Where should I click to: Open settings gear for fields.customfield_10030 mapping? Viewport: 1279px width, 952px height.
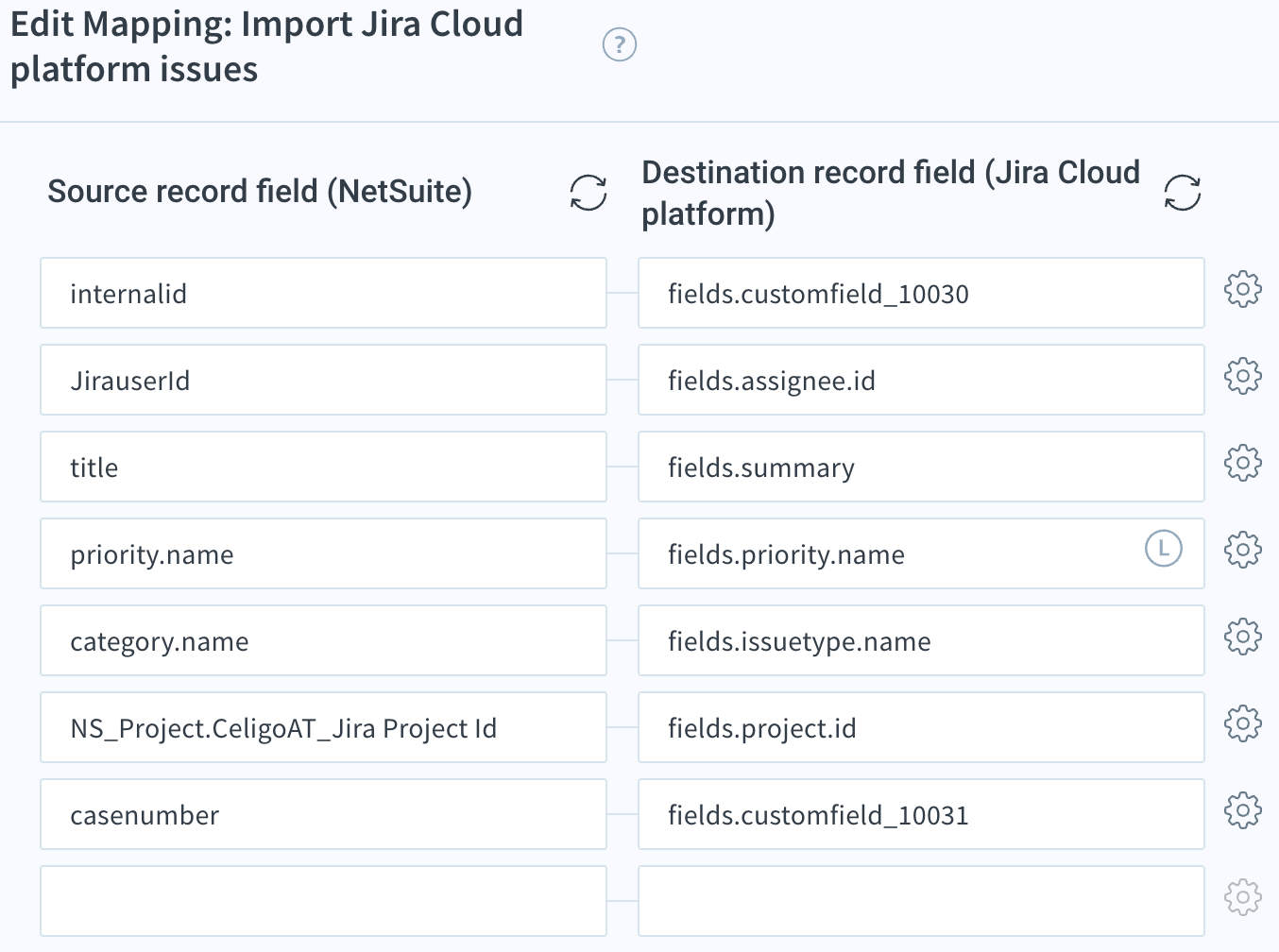pos(1243,289)
